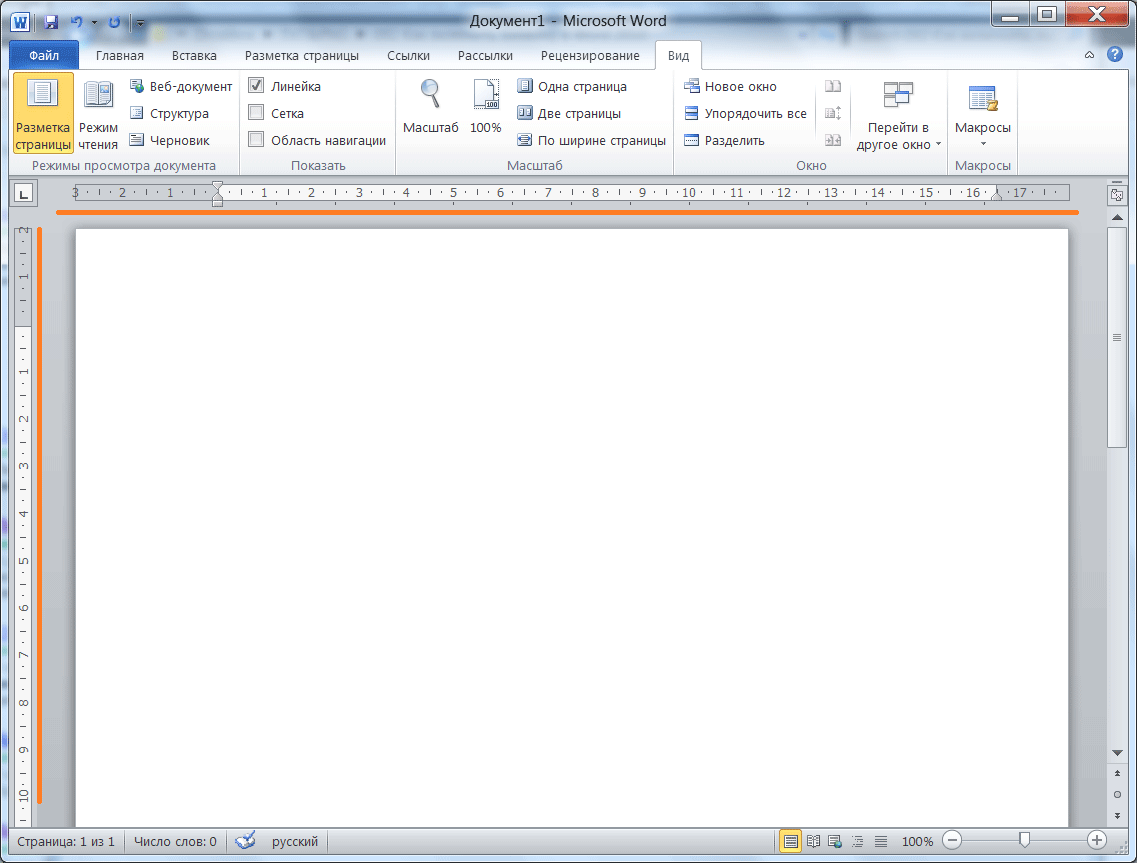Click 100% zoom level in status bar
This screenshot has width=1137, height=863.
917,841
